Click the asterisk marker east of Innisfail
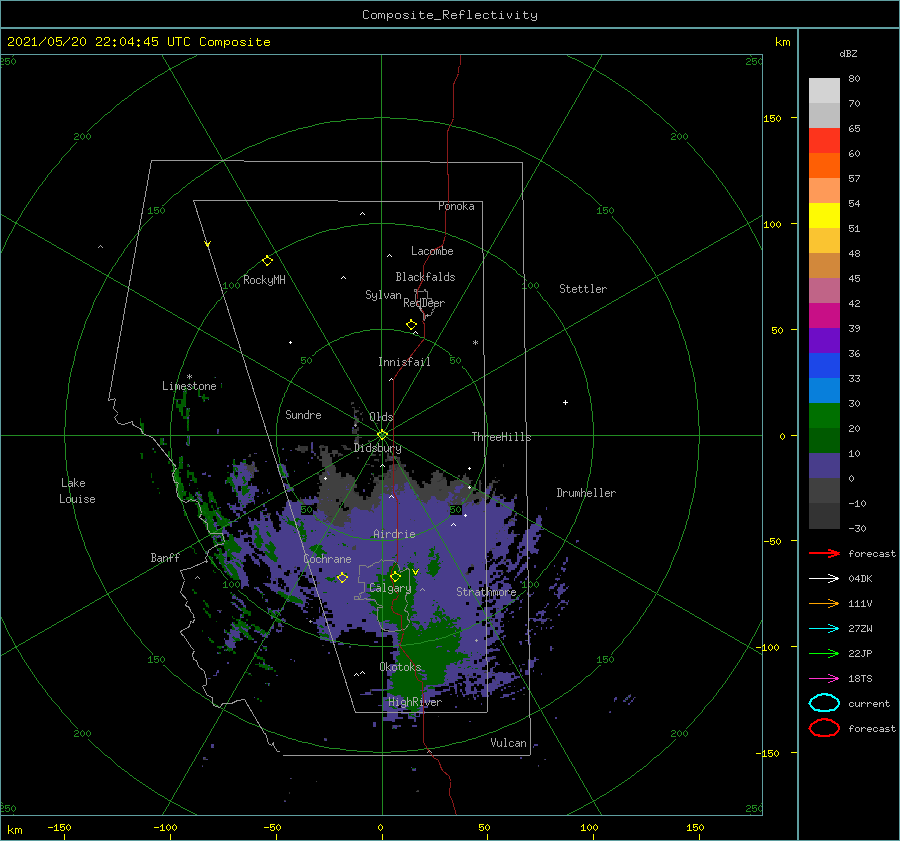900x841 pixels. click(x=475, y=343)
